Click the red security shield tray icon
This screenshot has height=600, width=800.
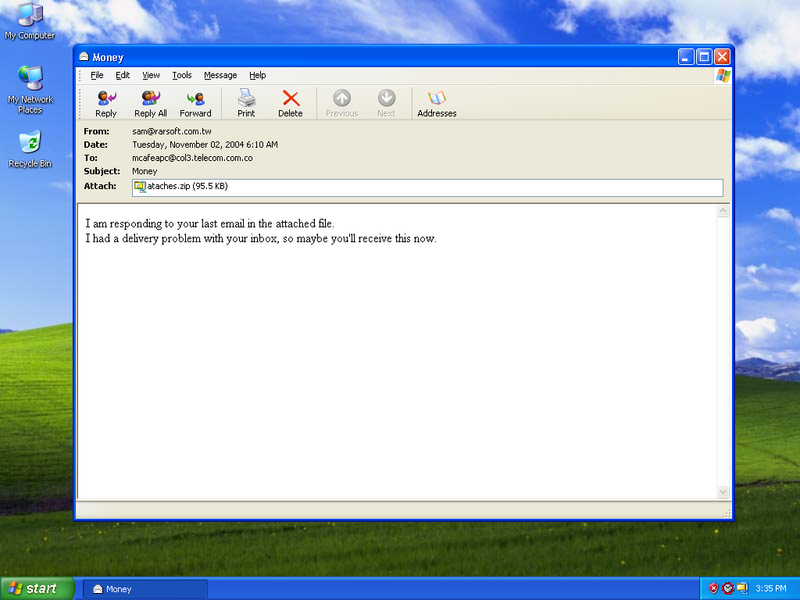click(713, 588)
